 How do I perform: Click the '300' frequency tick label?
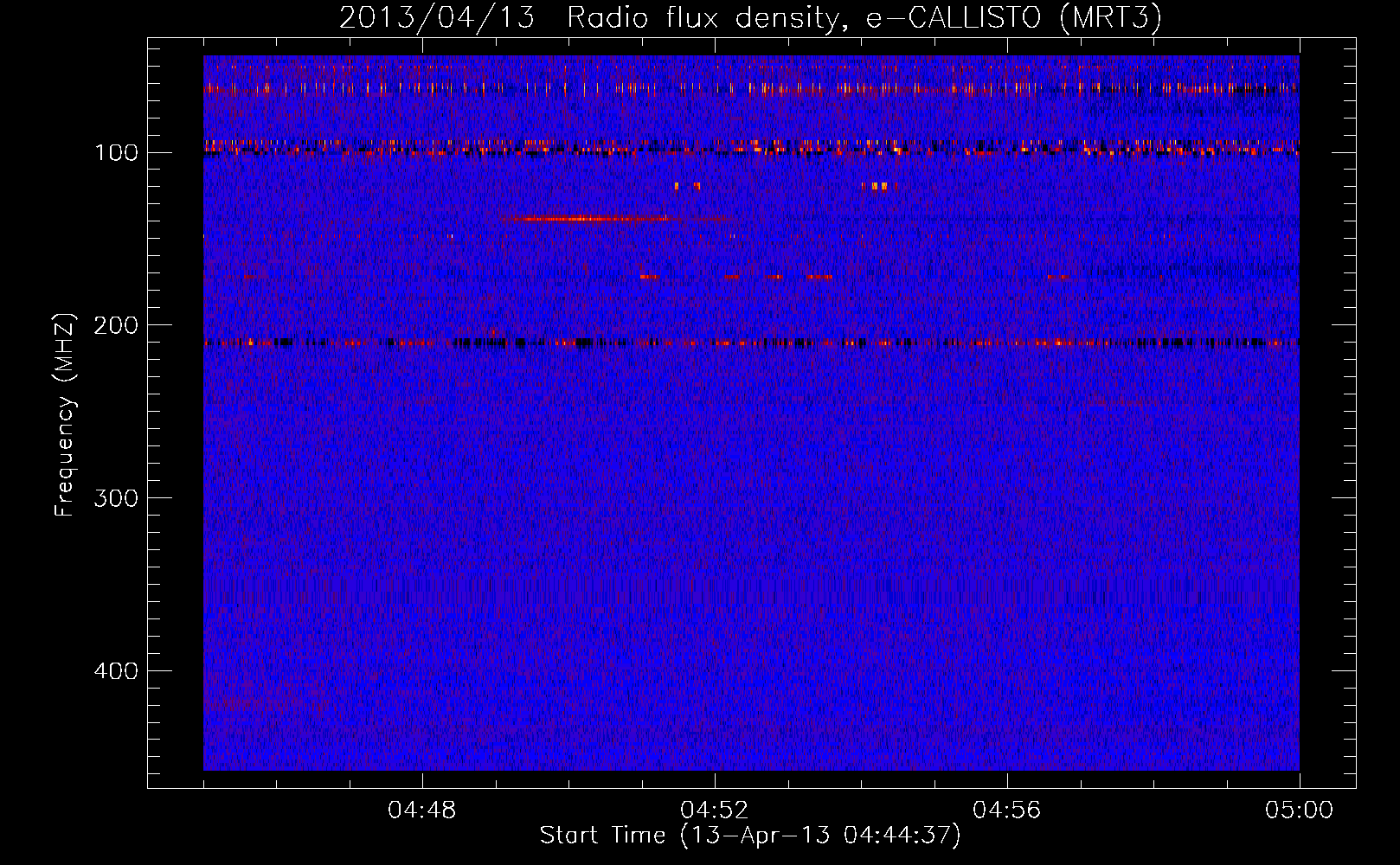click(x=116, y=499)
